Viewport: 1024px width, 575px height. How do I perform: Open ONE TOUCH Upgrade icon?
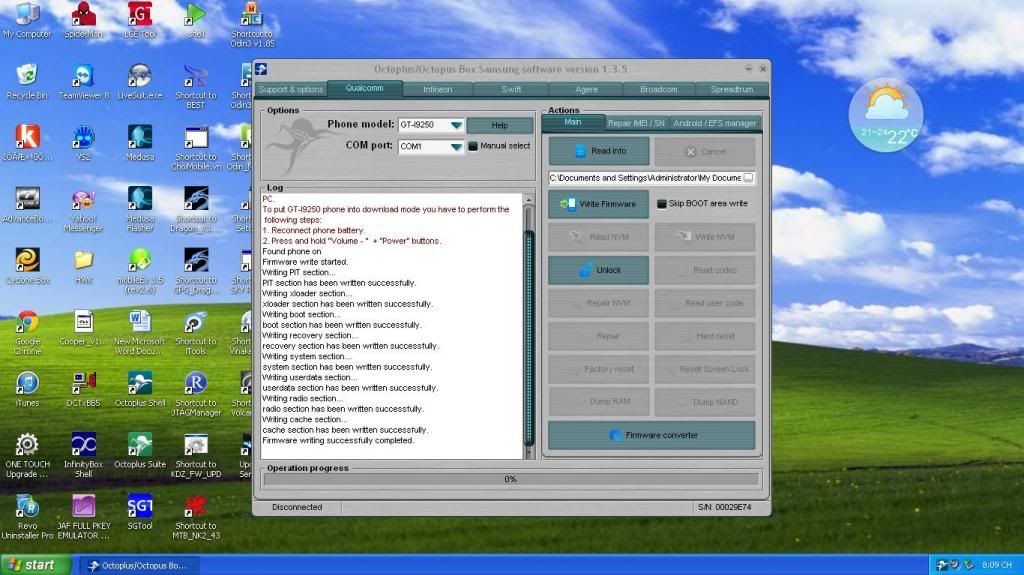coord(27,455)
